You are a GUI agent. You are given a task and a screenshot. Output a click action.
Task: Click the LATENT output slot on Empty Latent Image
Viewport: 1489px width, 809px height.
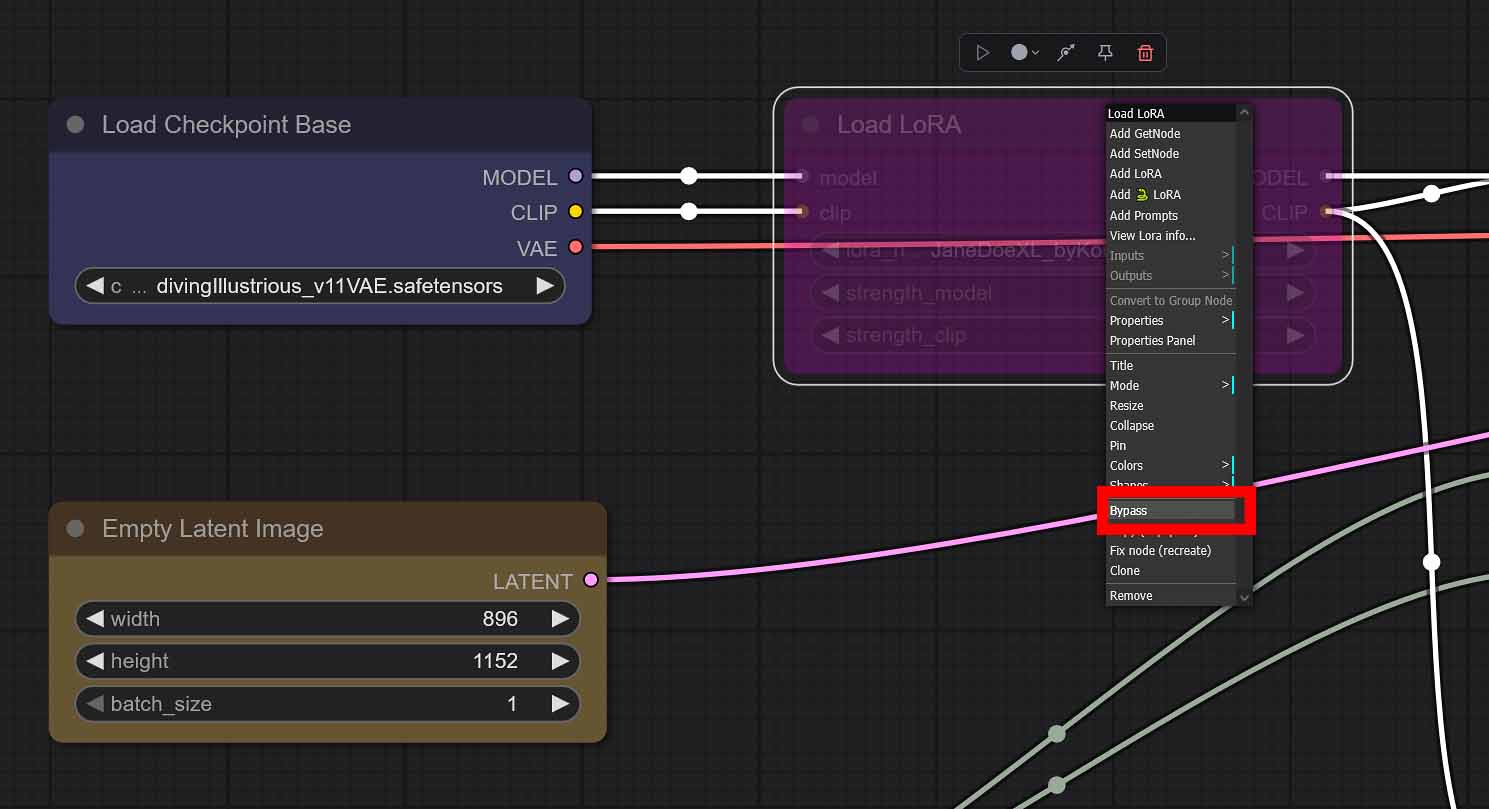[590, 580]
